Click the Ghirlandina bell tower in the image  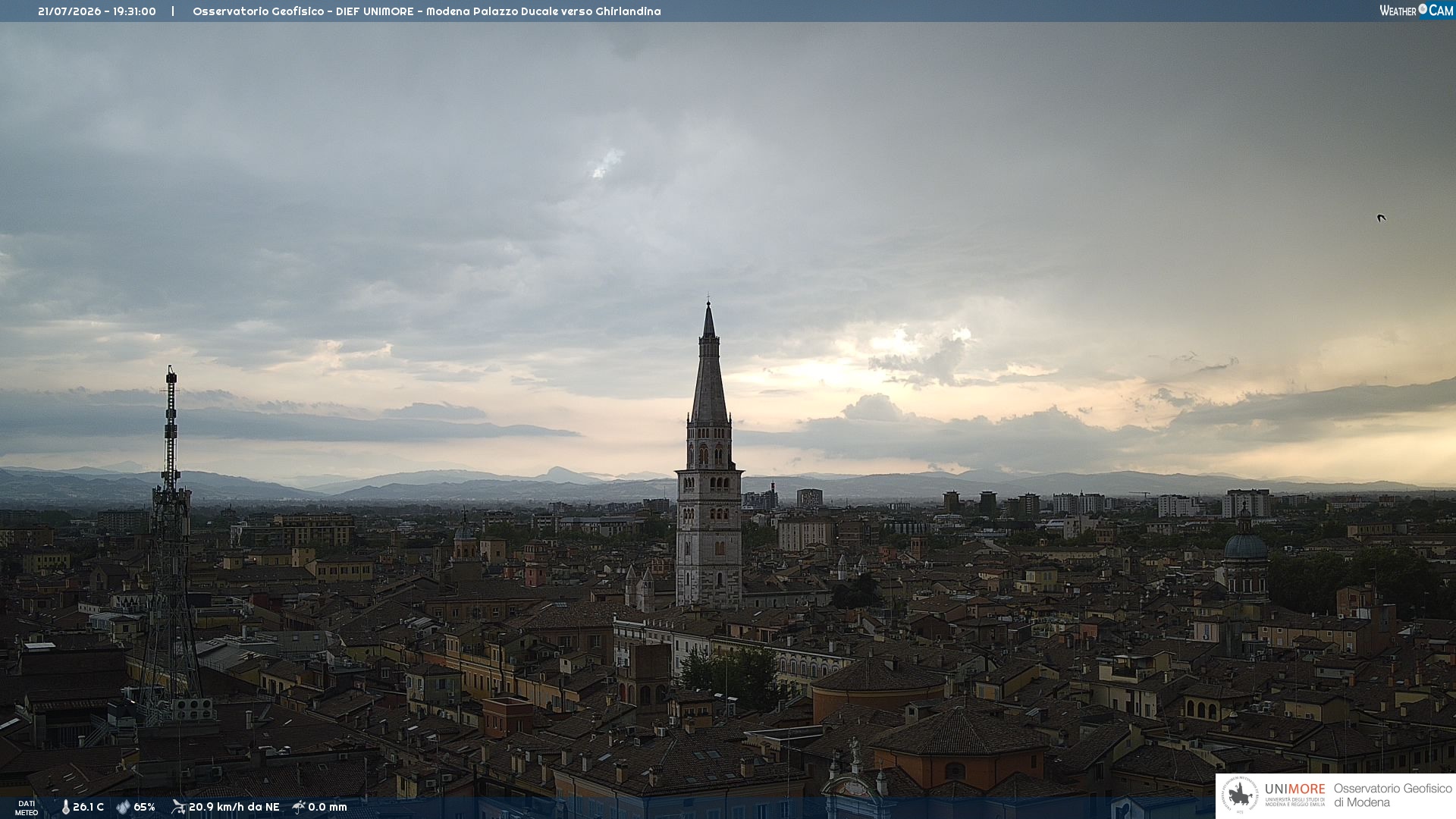(709, 470)
